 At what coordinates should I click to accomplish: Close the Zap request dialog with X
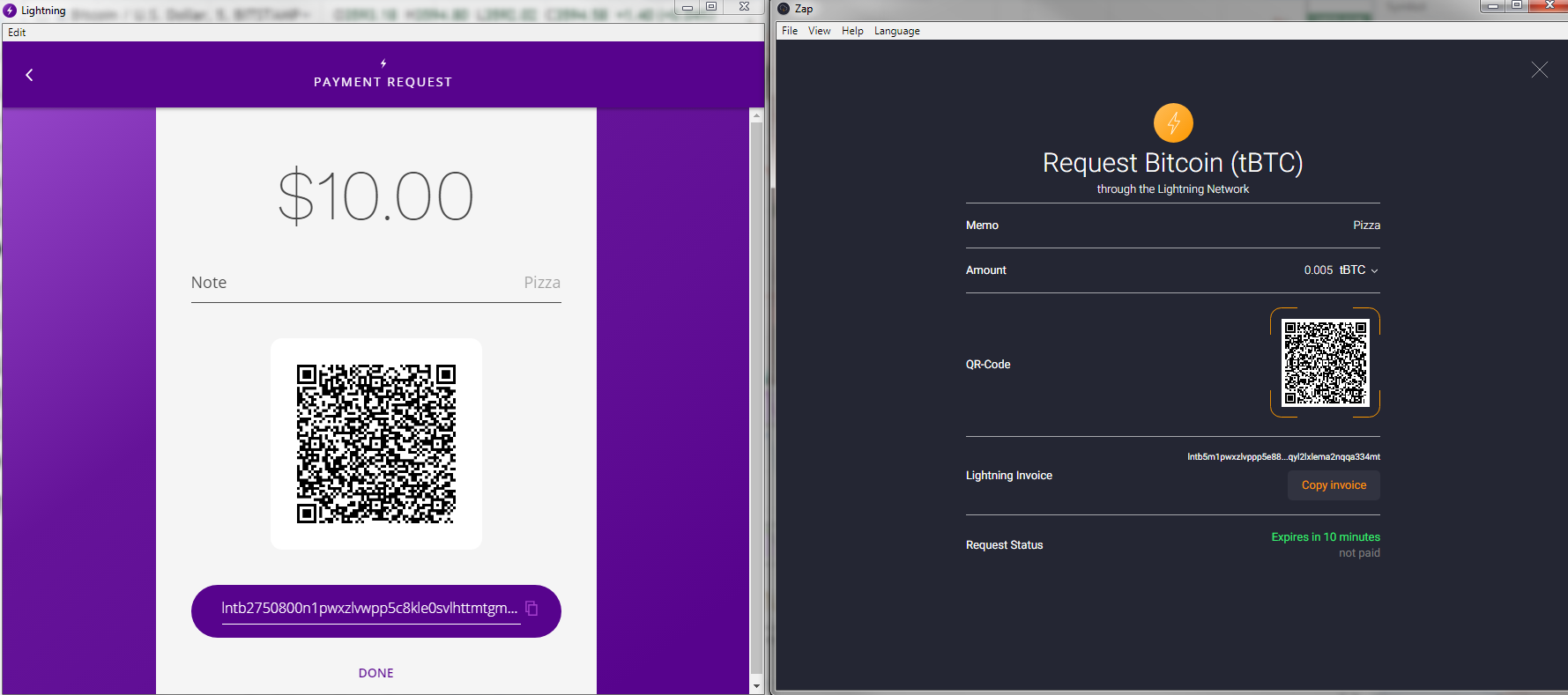(1539, 70)
